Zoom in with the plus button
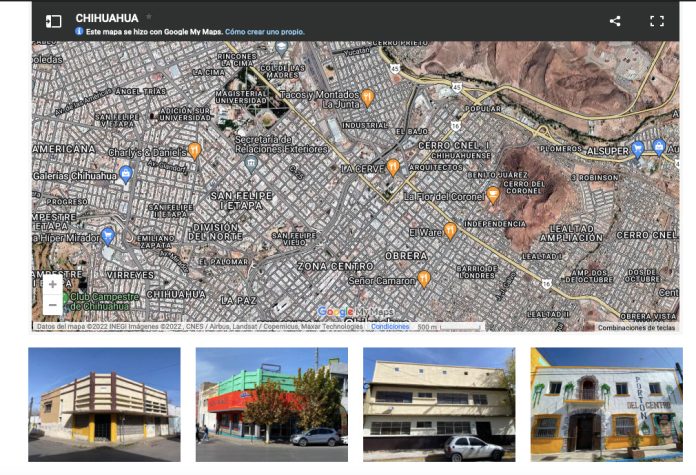 [52, 284]
